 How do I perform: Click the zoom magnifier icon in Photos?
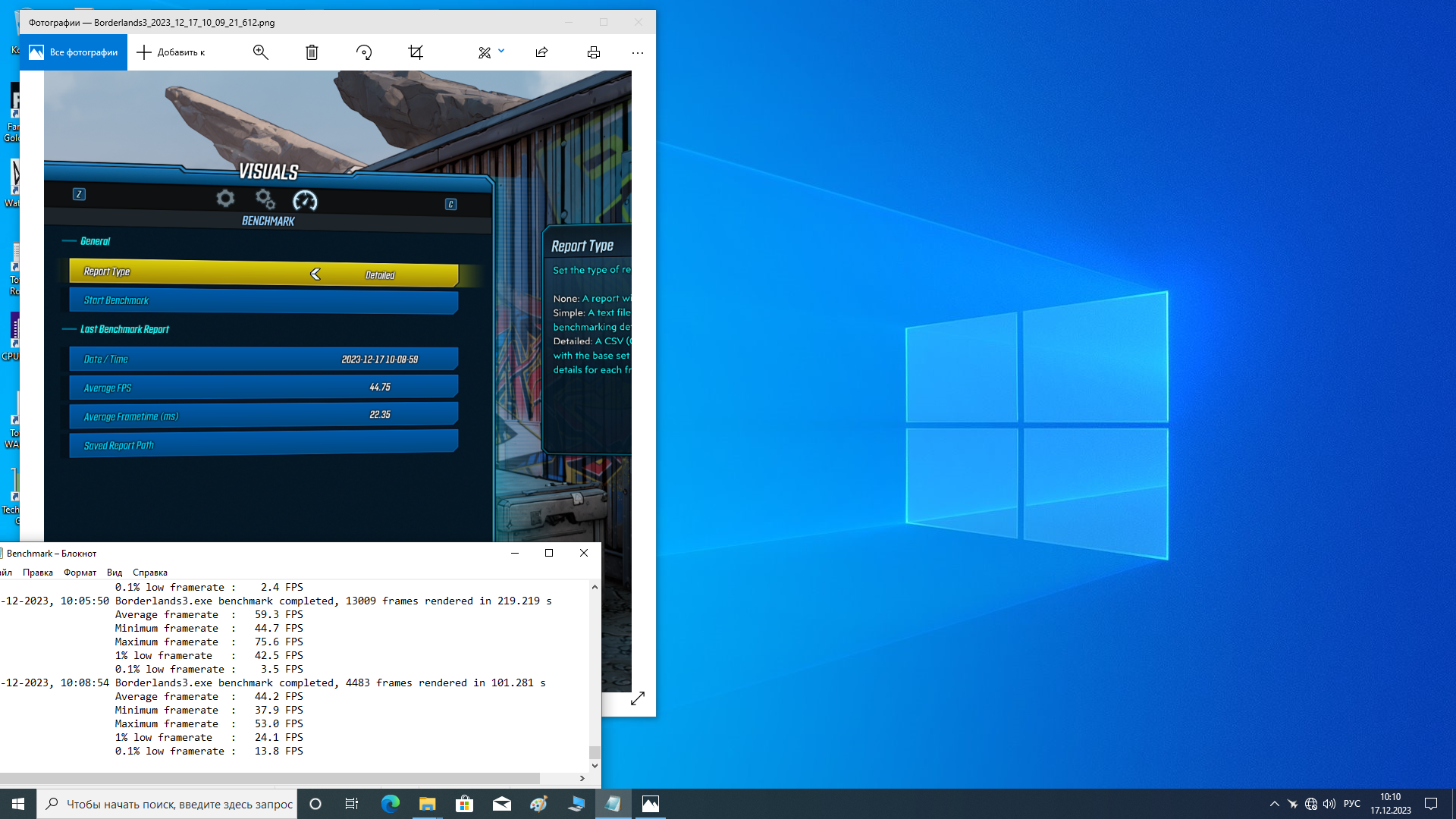coord(260,52)
